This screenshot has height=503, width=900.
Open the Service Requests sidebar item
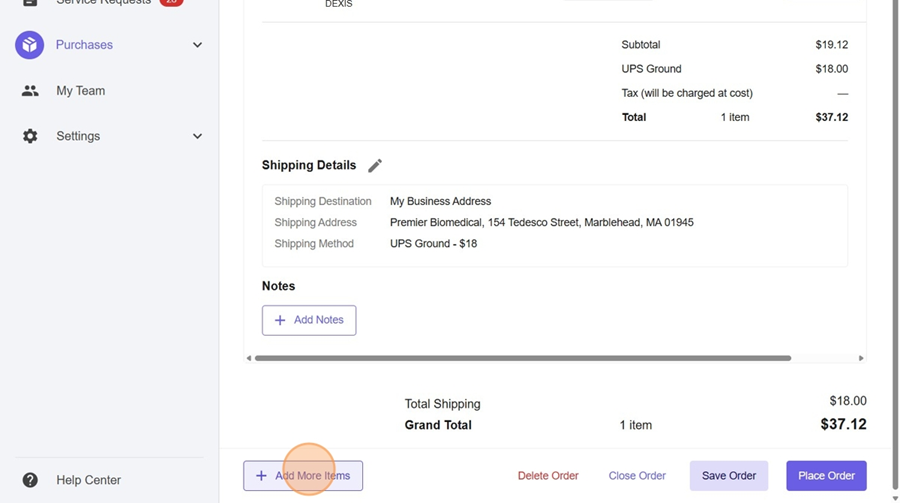click(103, 3)
